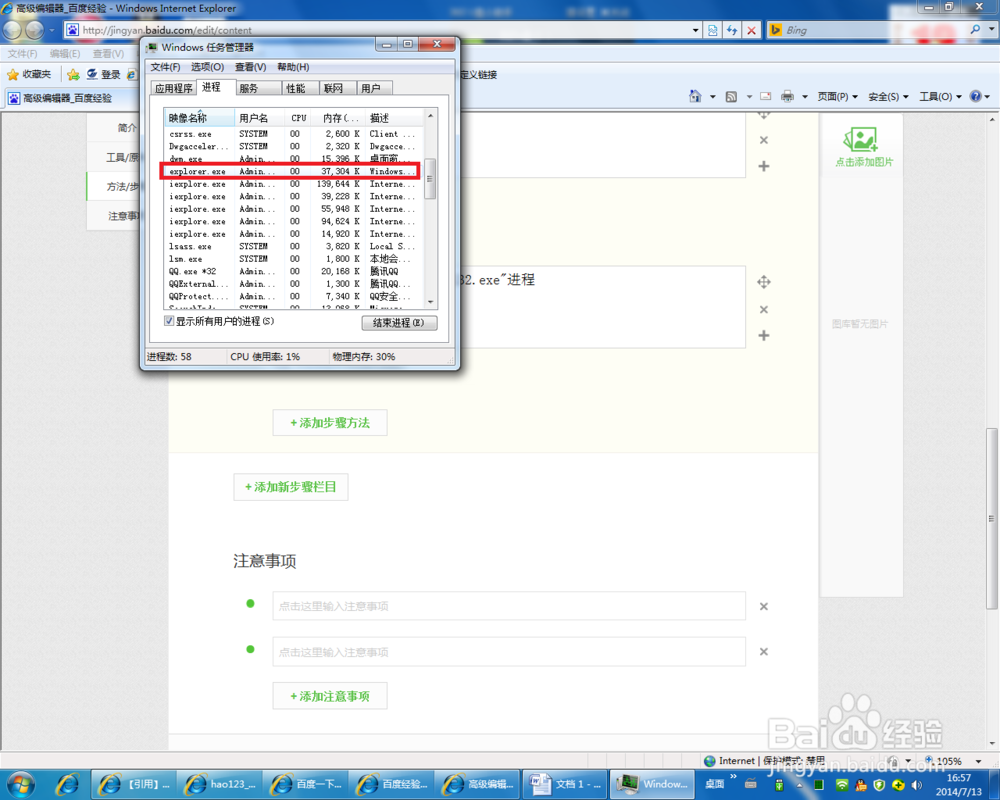
Task: Click the refresh arrows in address bar
Action: click(x=732, y=30)
